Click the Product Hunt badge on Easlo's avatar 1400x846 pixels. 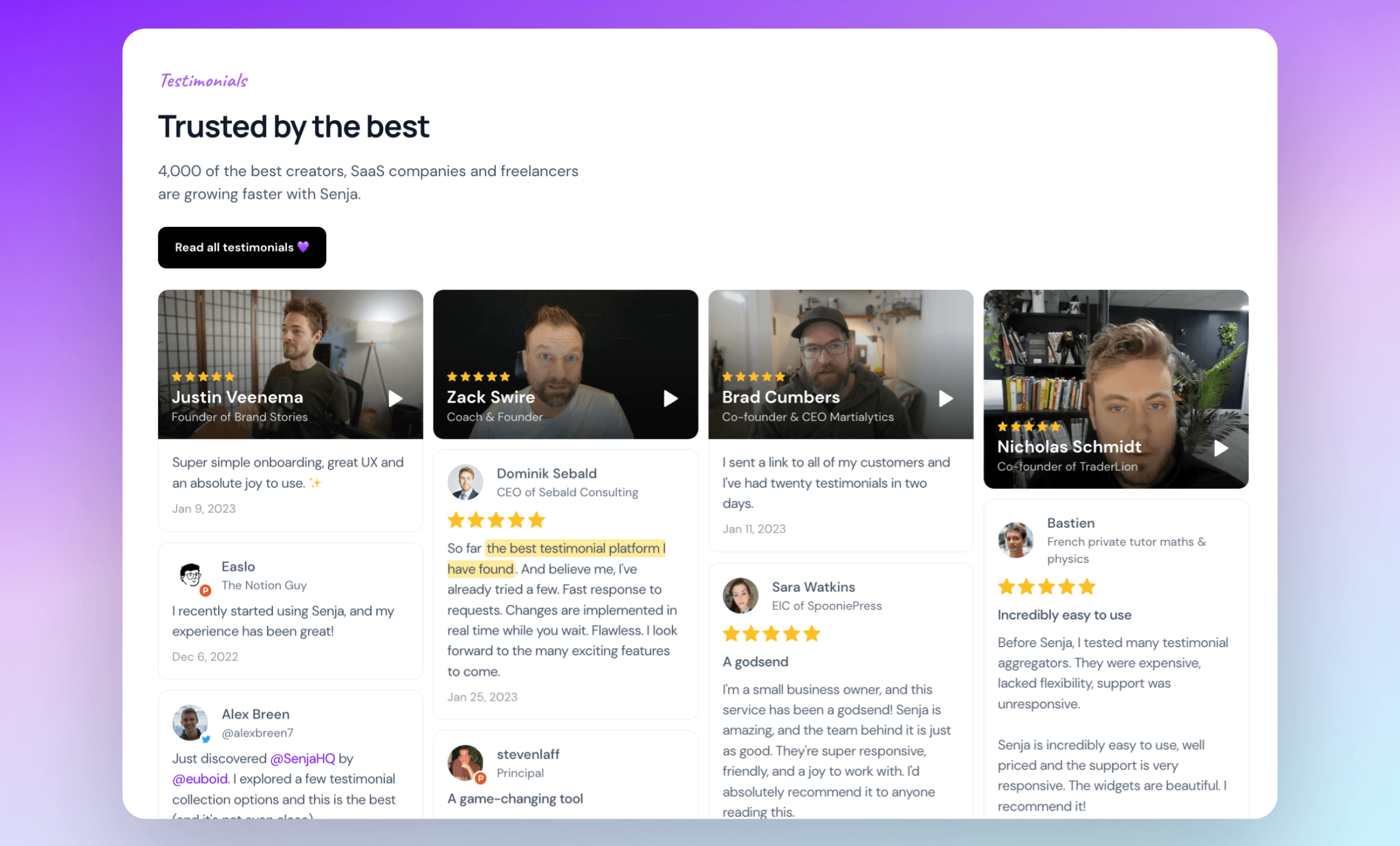205,591
